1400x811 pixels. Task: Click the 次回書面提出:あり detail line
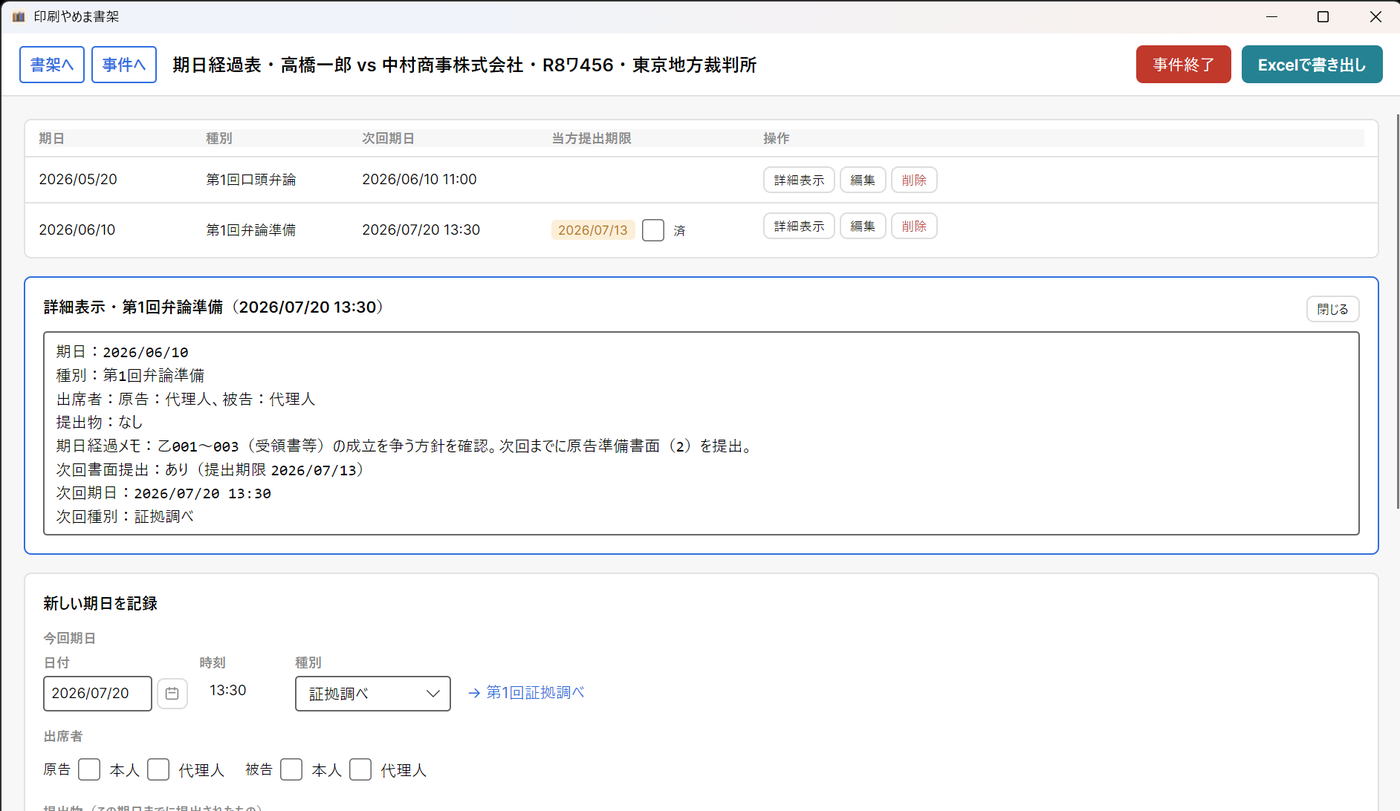pyautogui.click(x=210, y=470)
